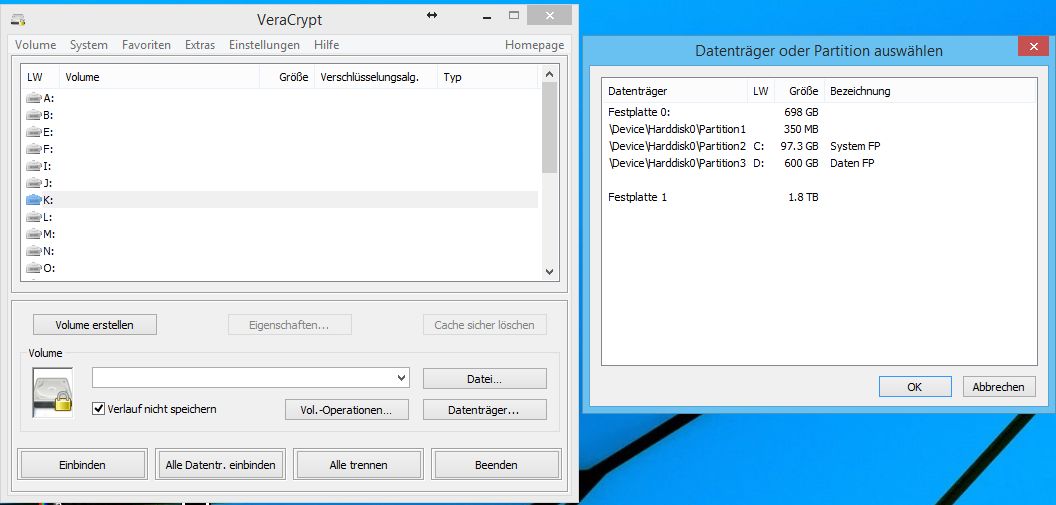1056x505 pixels.
Task: Open the Extras menu
Action: tap(200, 45)
